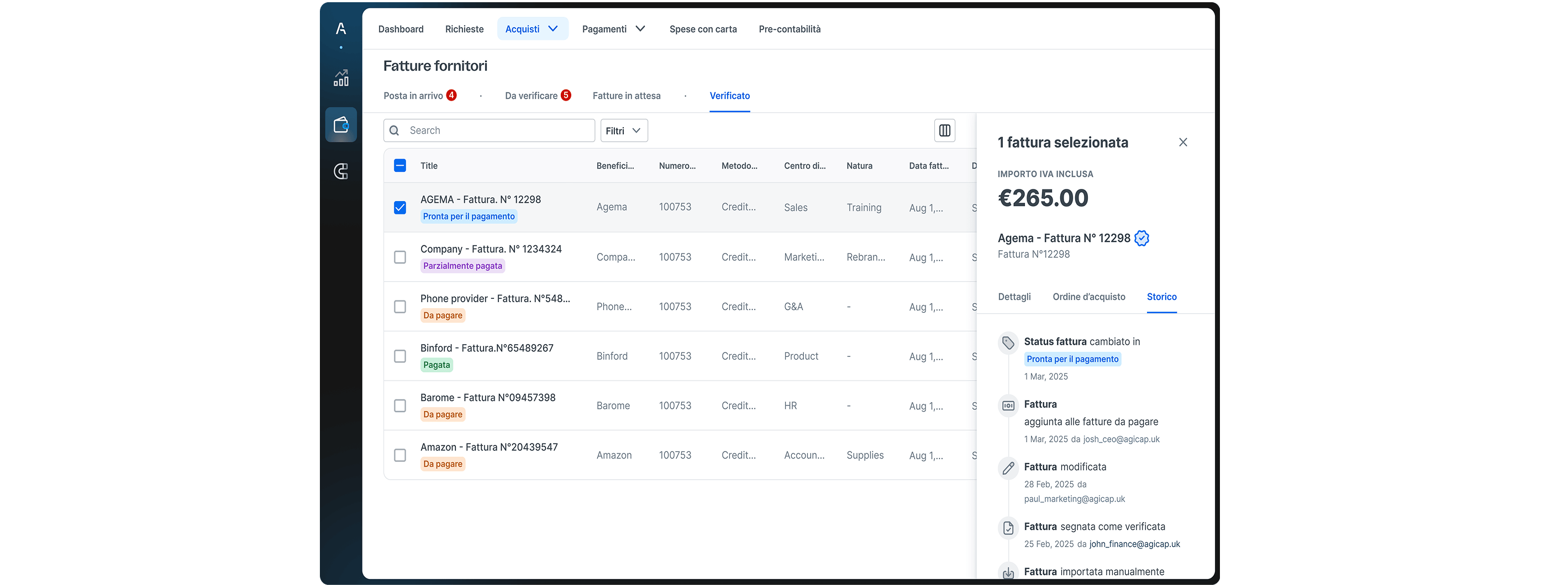The image size is (1568, 585).
Task: Open the Filtri dropdown
Action: click(x=624, y=130)
